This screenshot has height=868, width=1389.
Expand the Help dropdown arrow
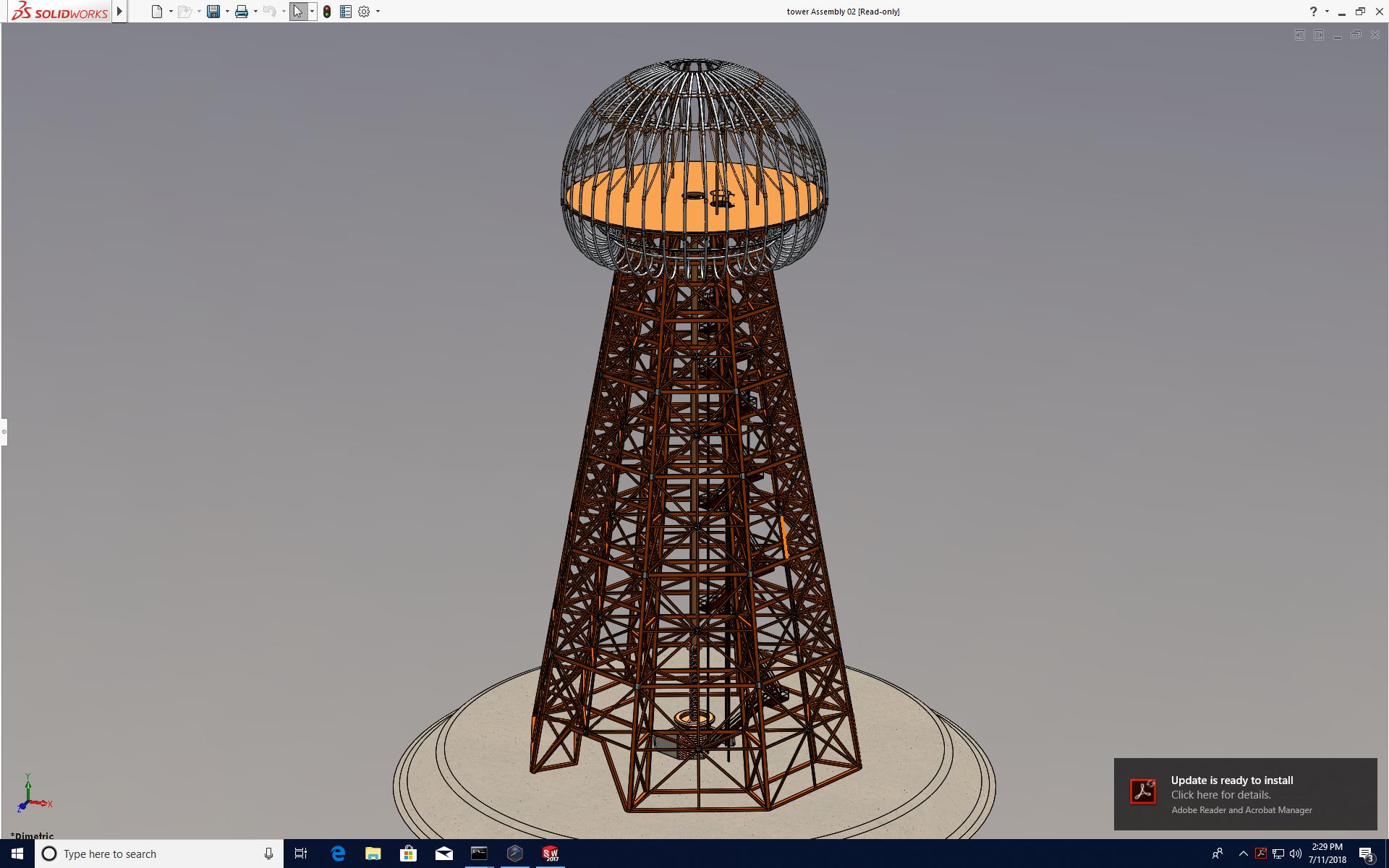pyautogui.click(x=1327, y=12)
